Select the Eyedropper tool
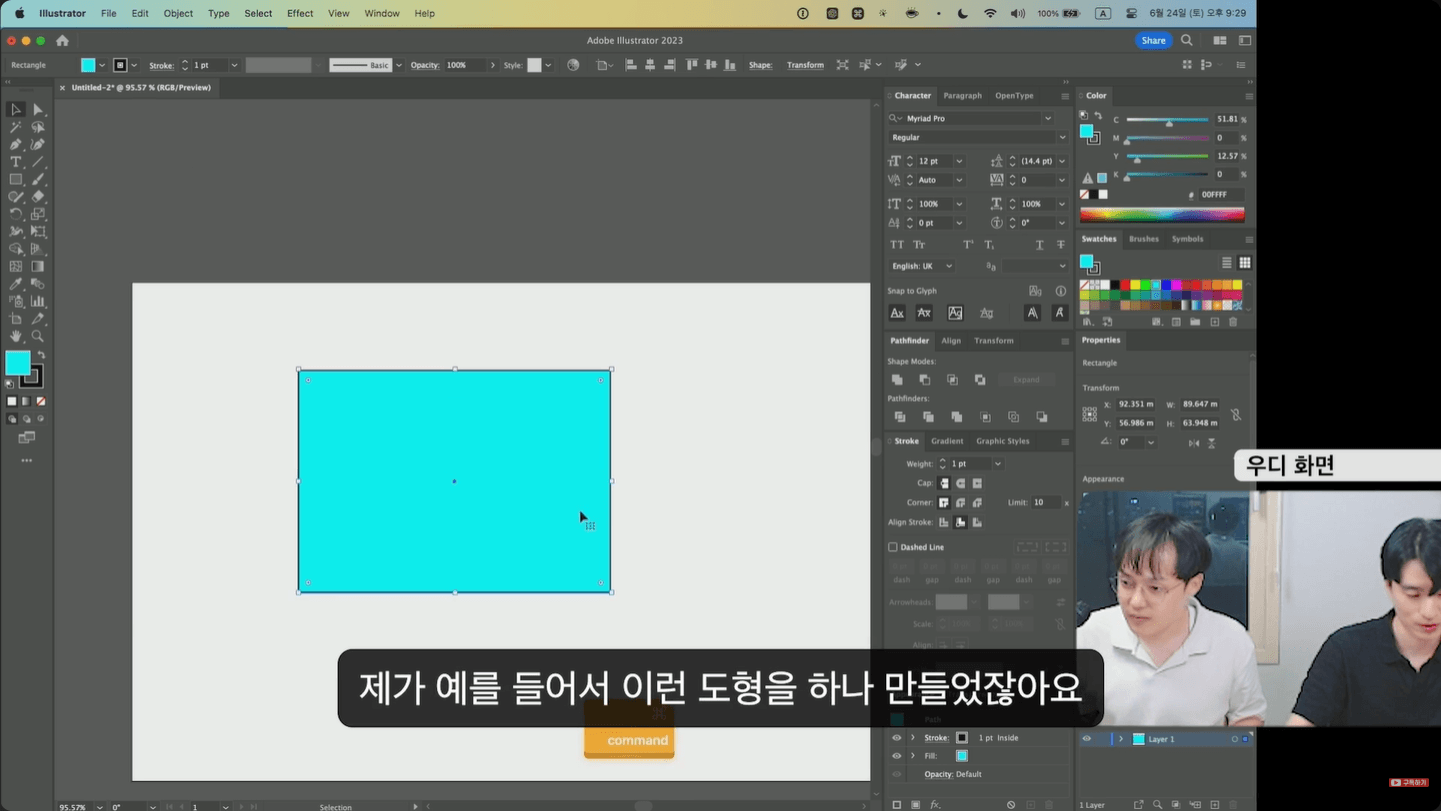Image resolution: width=1441 pixels, height=811 pixels. 16,284
